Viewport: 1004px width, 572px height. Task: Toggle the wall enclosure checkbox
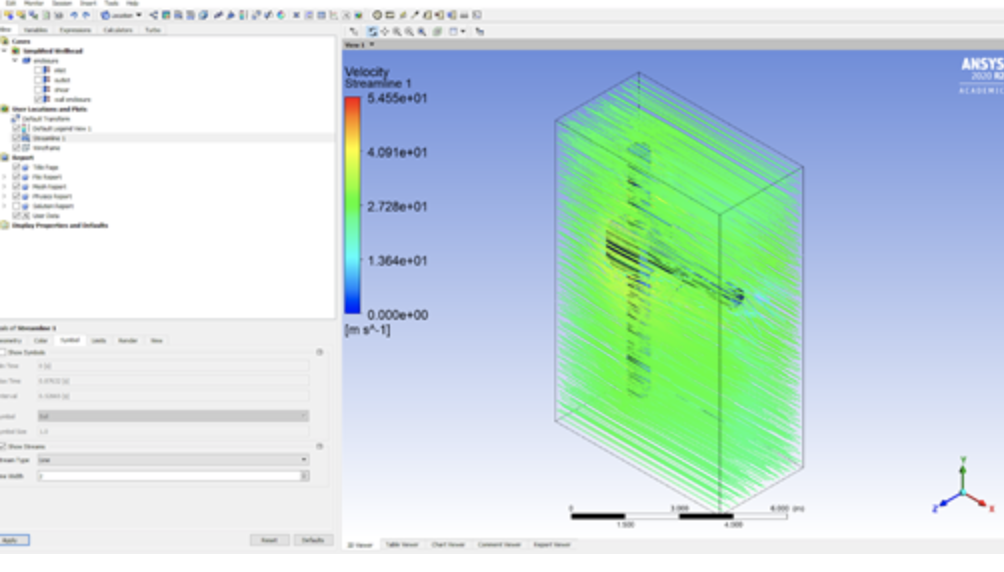(38, 99)
